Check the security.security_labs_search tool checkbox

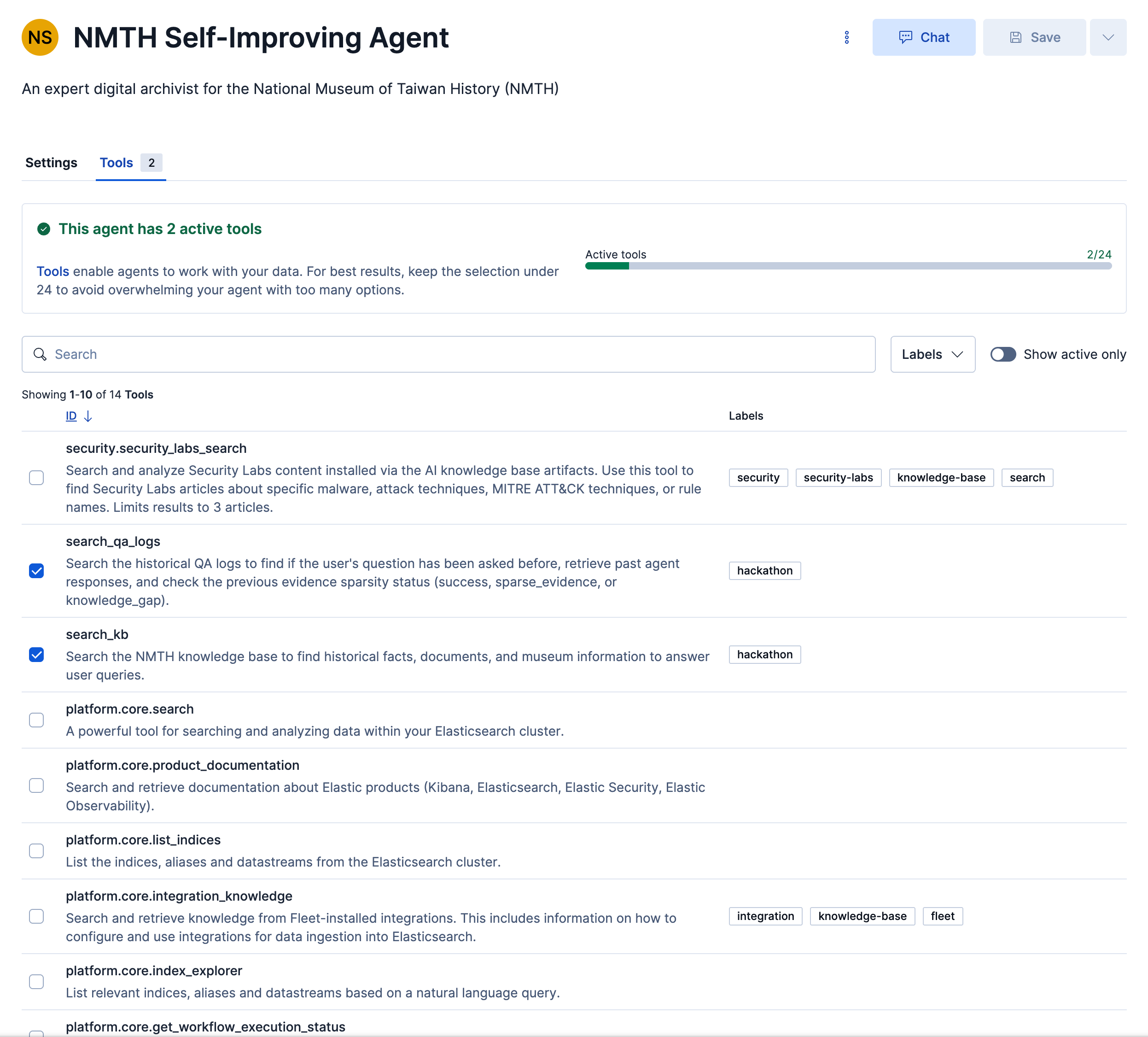tap(36, 477)
